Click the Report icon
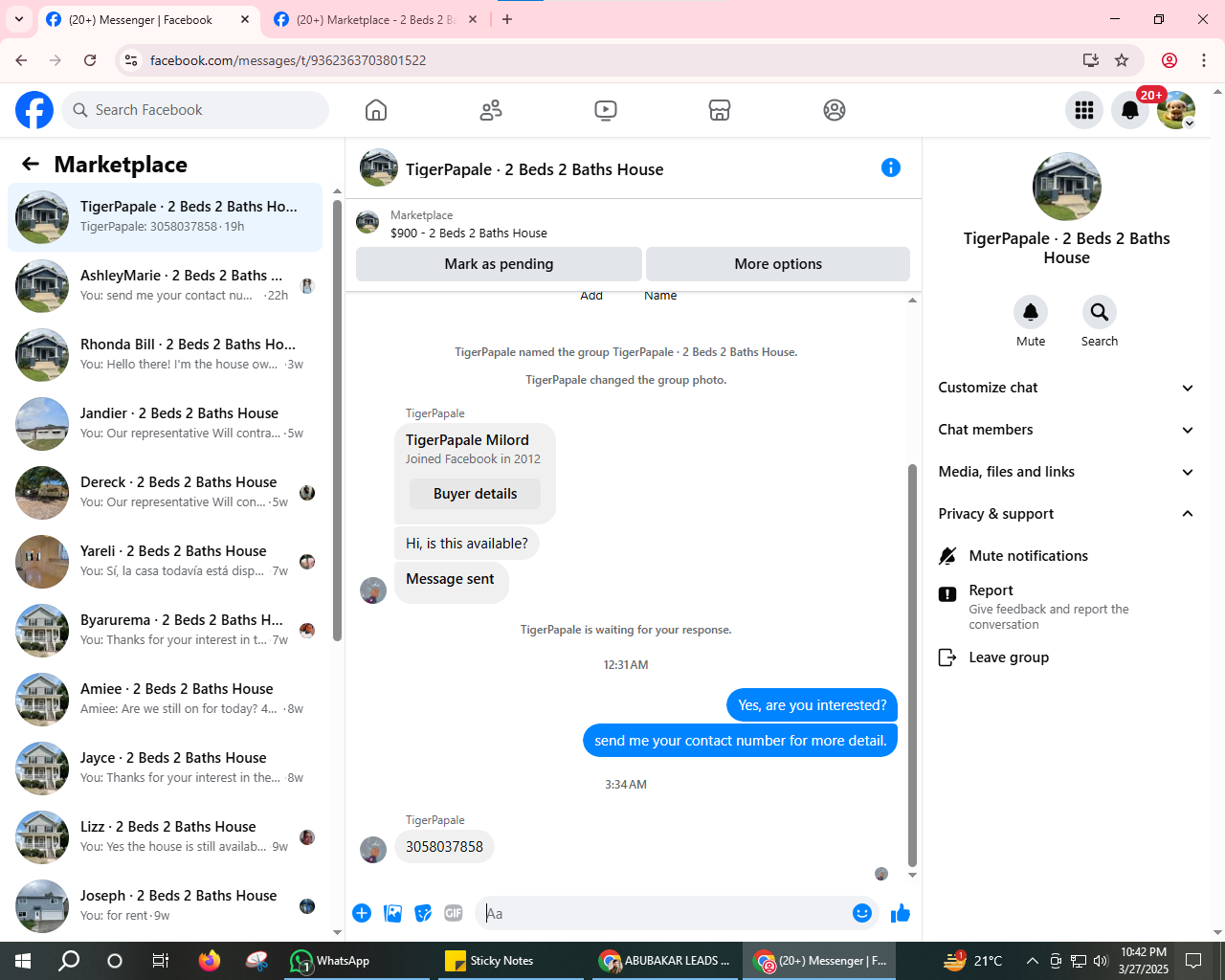This screenshot has height=980, width=1225. pyautogui.click(x=947, y=594)
